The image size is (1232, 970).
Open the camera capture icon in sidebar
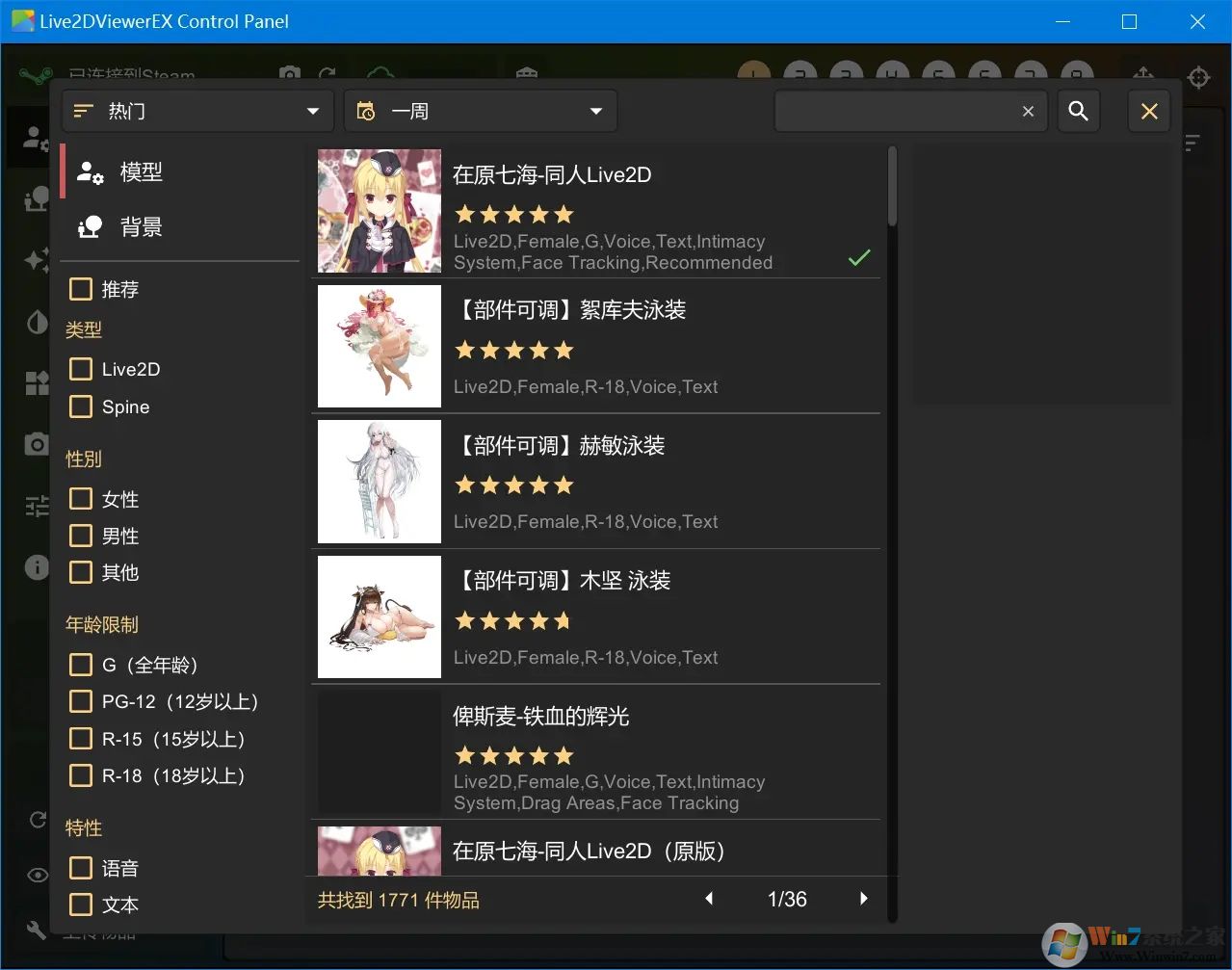[36, 444]
